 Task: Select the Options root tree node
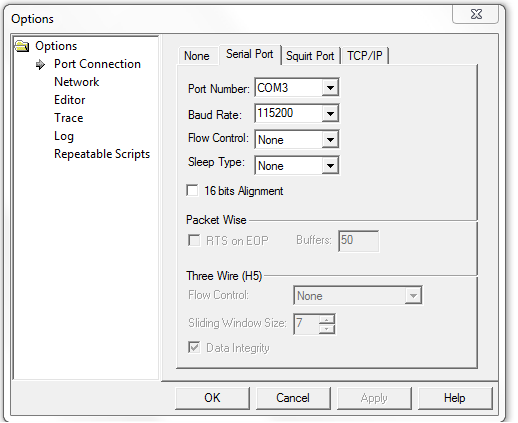[56, 46]
